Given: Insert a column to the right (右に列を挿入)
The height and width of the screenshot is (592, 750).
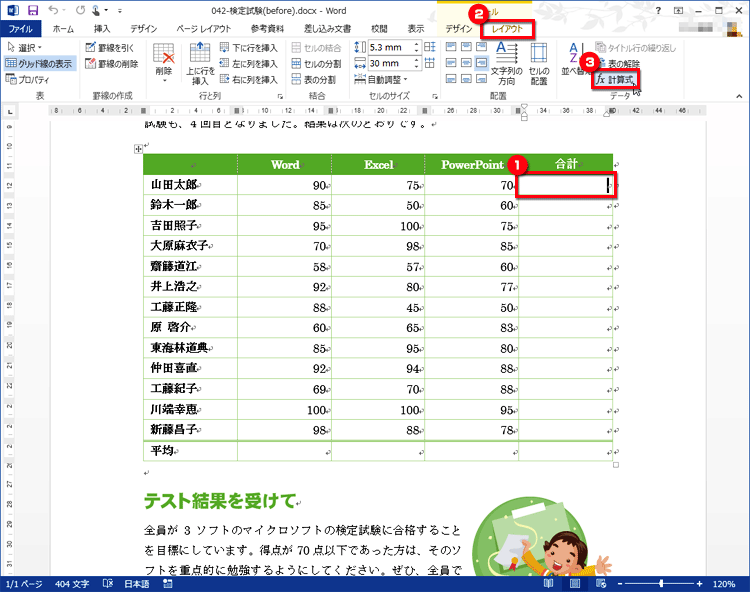Looking at the screenshot, I should tap(249, 79).
